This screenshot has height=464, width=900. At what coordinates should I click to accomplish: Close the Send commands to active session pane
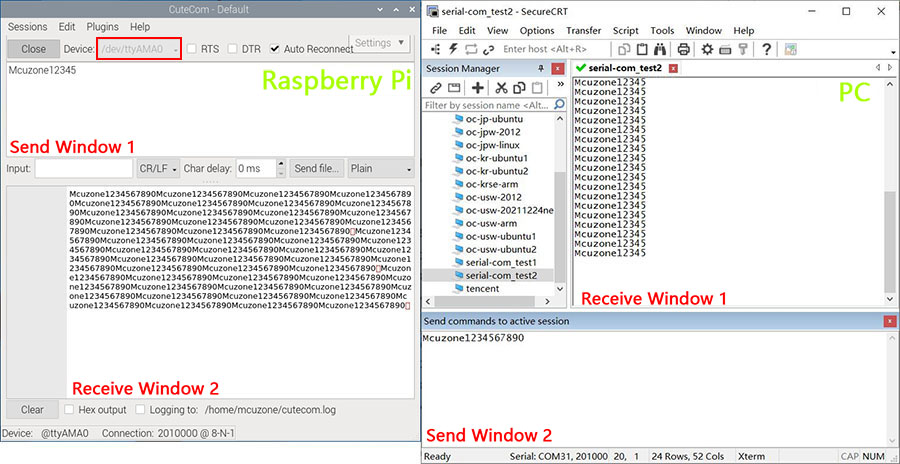pyautogui.click(x=890, y=322)
